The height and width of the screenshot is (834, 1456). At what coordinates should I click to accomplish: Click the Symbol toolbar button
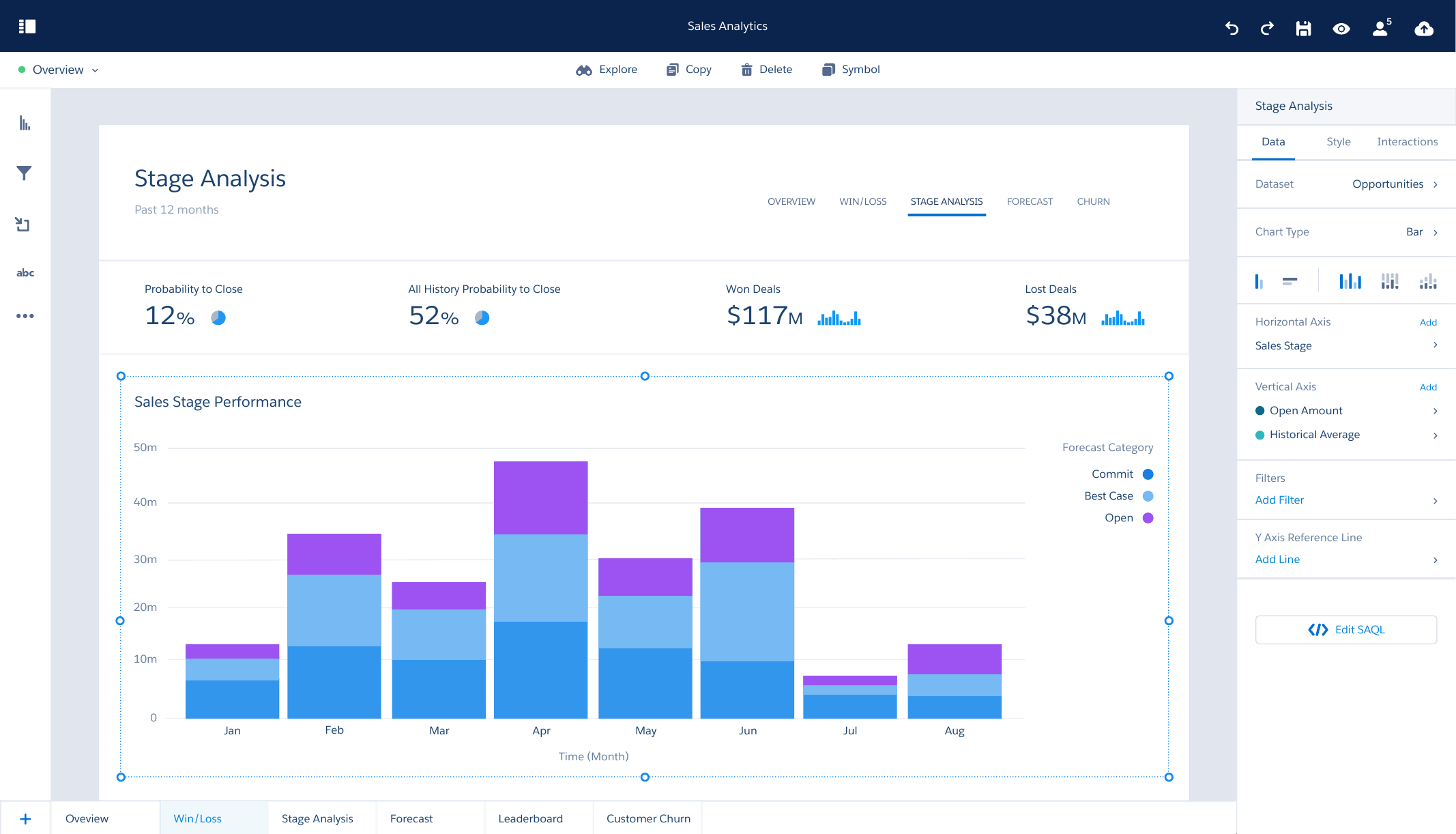[851, 70]
